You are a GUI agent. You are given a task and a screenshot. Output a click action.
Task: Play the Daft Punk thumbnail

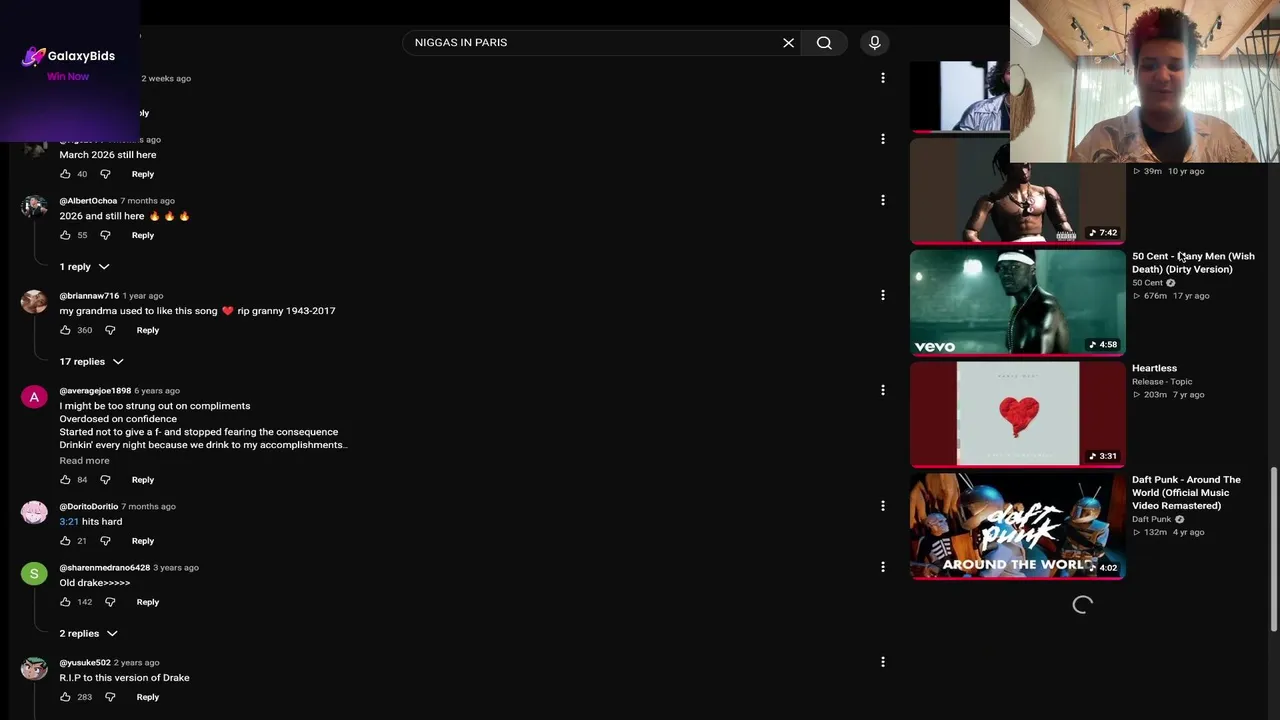point(1018,527)
